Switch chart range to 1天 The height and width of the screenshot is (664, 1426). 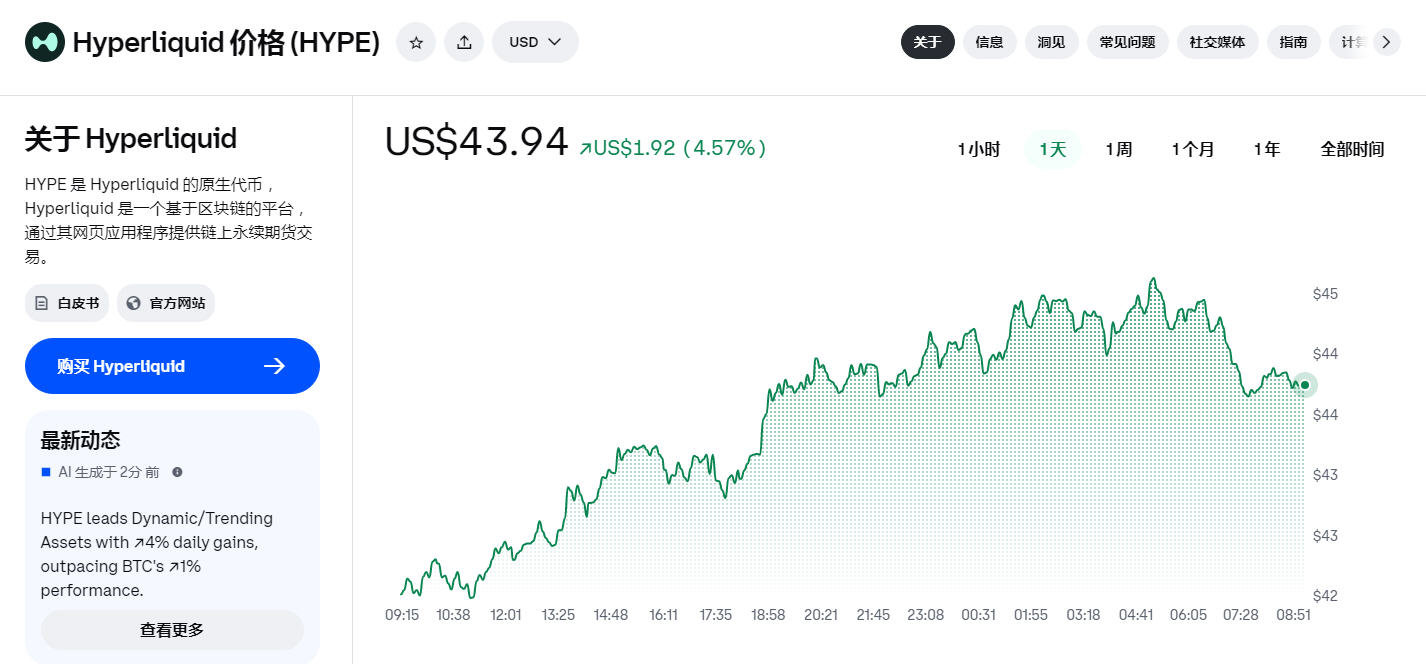tap(1053, 149)
